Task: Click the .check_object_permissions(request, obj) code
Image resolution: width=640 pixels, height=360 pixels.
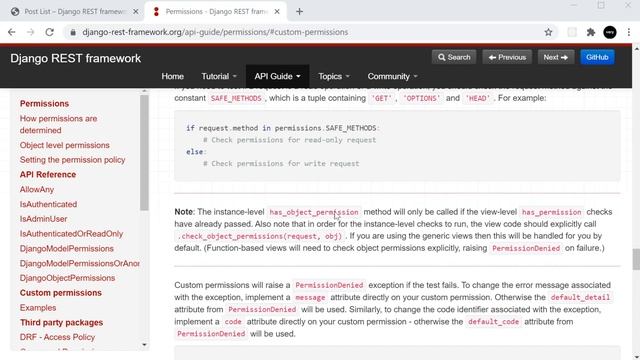Action: (260, 236)
